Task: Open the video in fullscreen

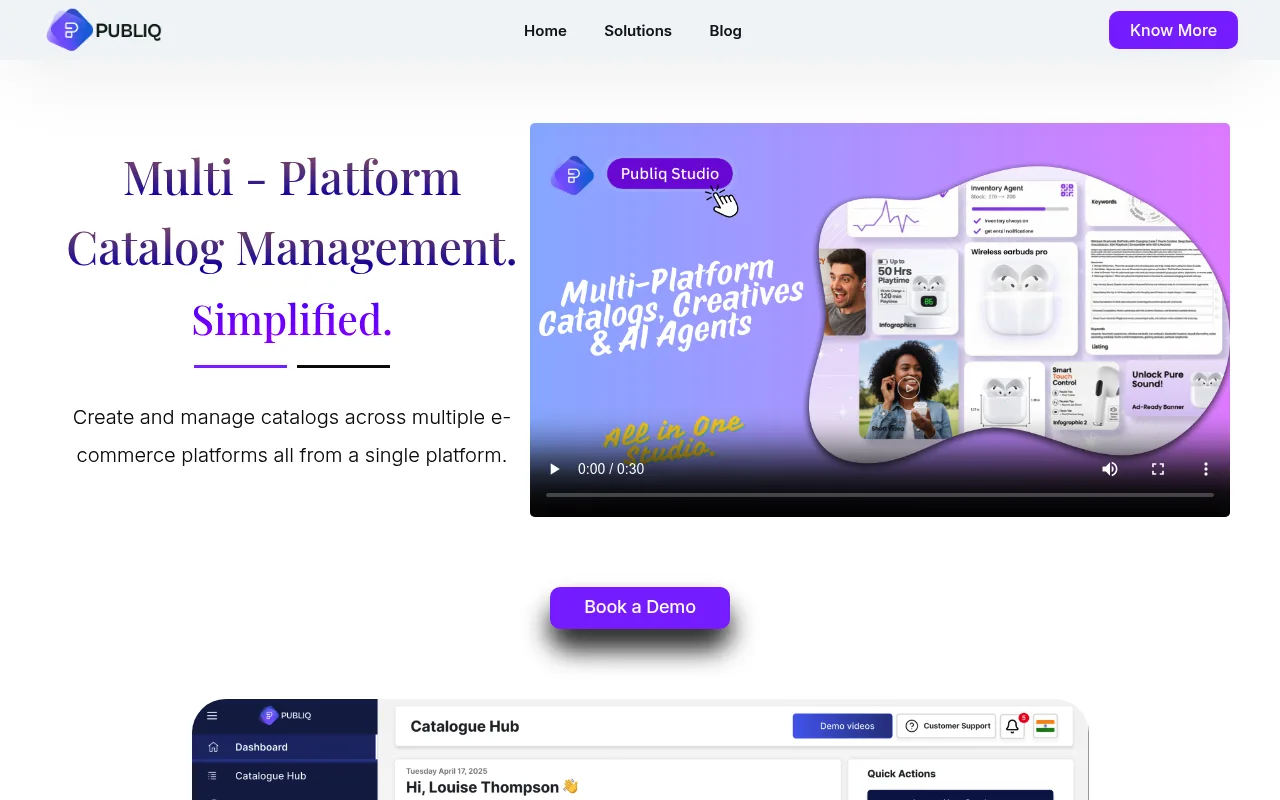Action: click(1158, 469)
